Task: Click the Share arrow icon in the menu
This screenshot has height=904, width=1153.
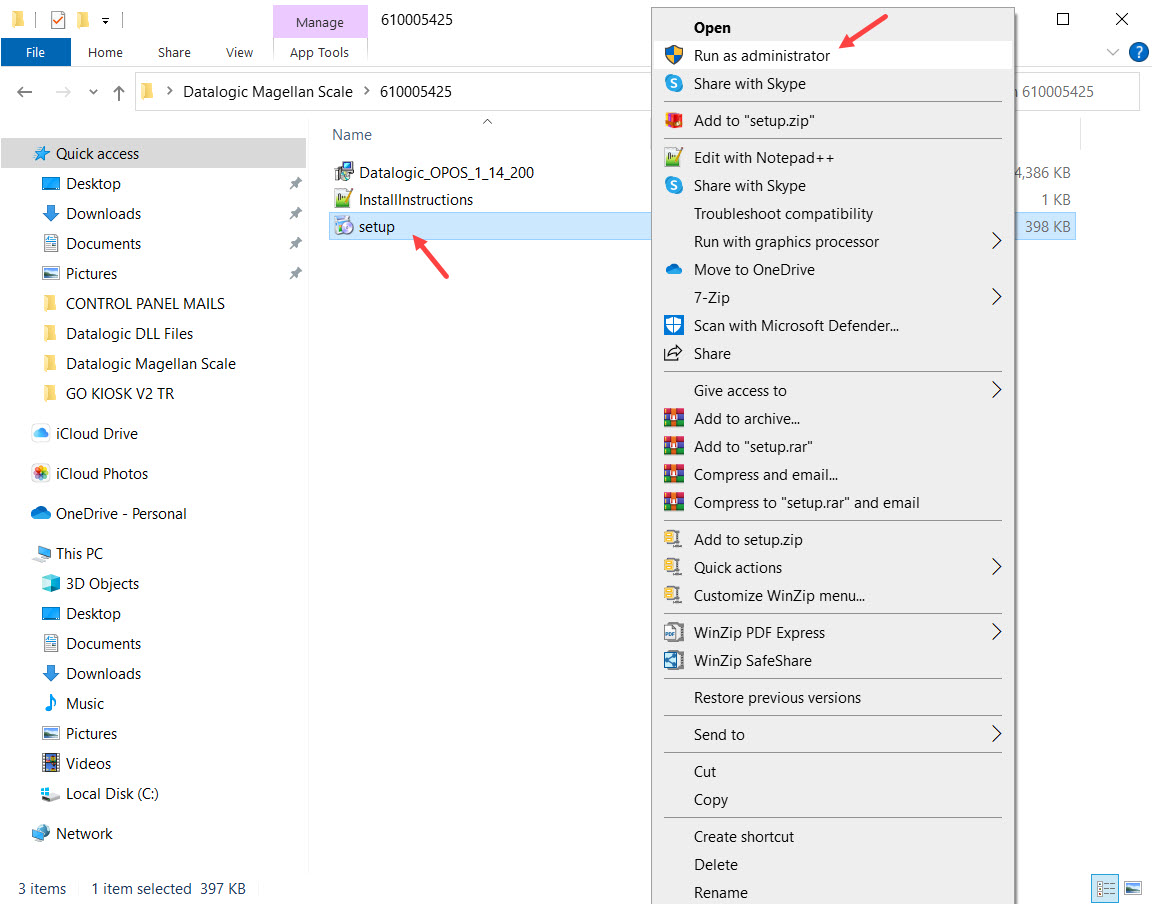Action: (x=674, y=353)
